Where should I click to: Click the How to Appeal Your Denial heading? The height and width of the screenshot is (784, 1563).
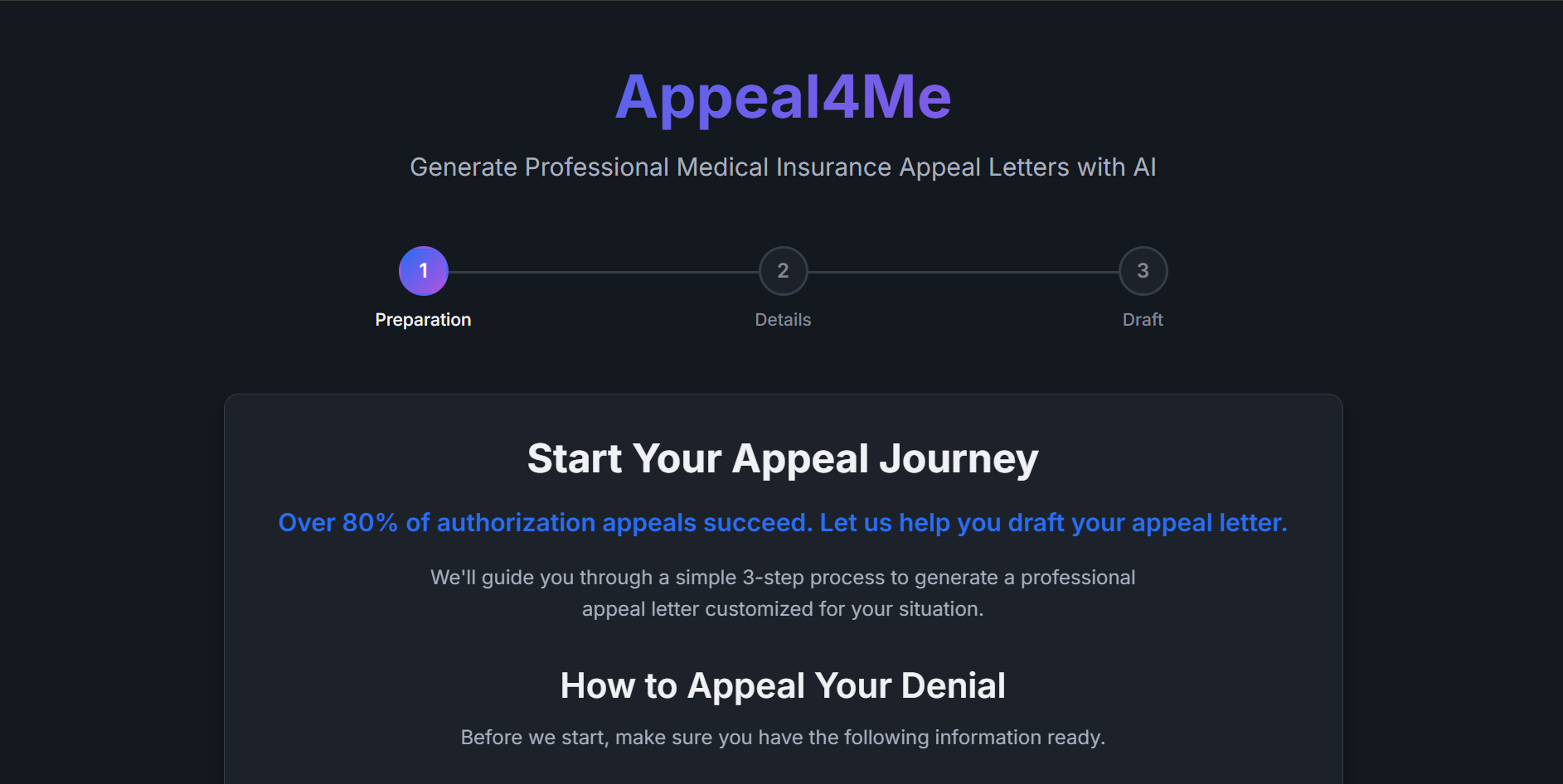(x=783, y=685)
